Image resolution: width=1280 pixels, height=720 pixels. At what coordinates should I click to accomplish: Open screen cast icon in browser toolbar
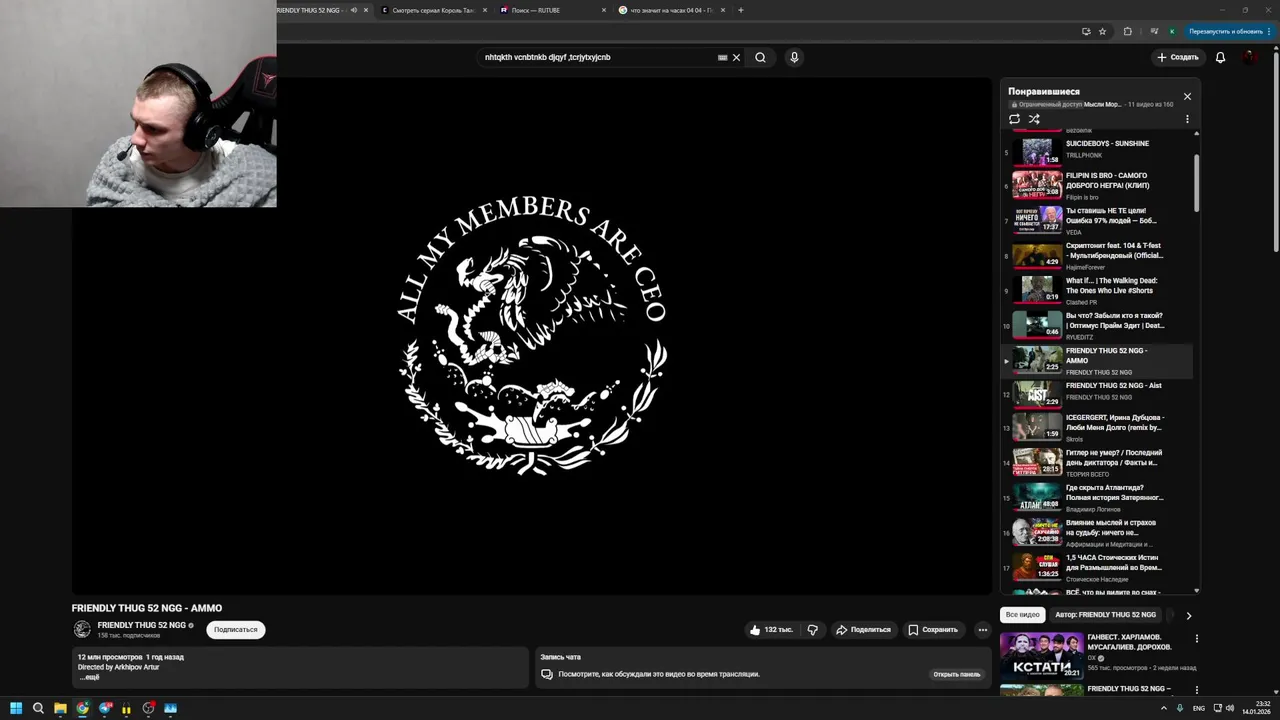tap(1086, 31)
